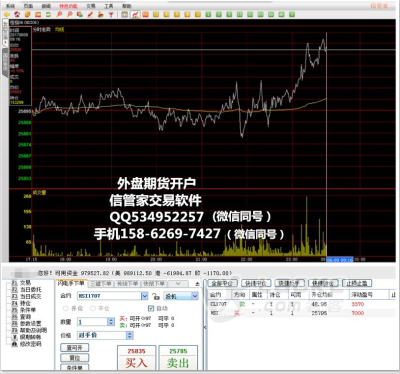
Task: Select 持仓 in the left tree
Action: tap(25, 303)
